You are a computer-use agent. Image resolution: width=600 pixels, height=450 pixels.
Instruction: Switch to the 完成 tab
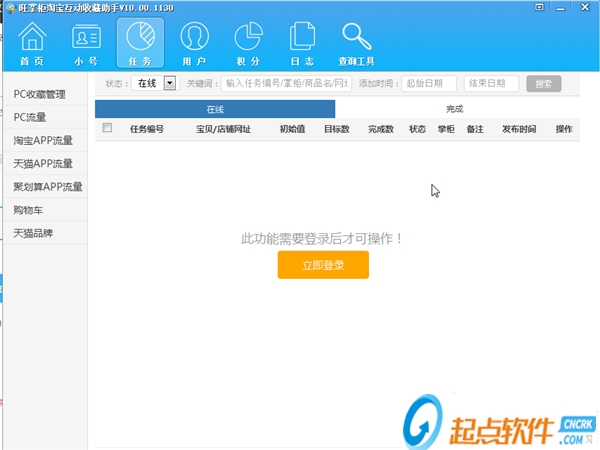pyautogui.click(x=455, y=109)
